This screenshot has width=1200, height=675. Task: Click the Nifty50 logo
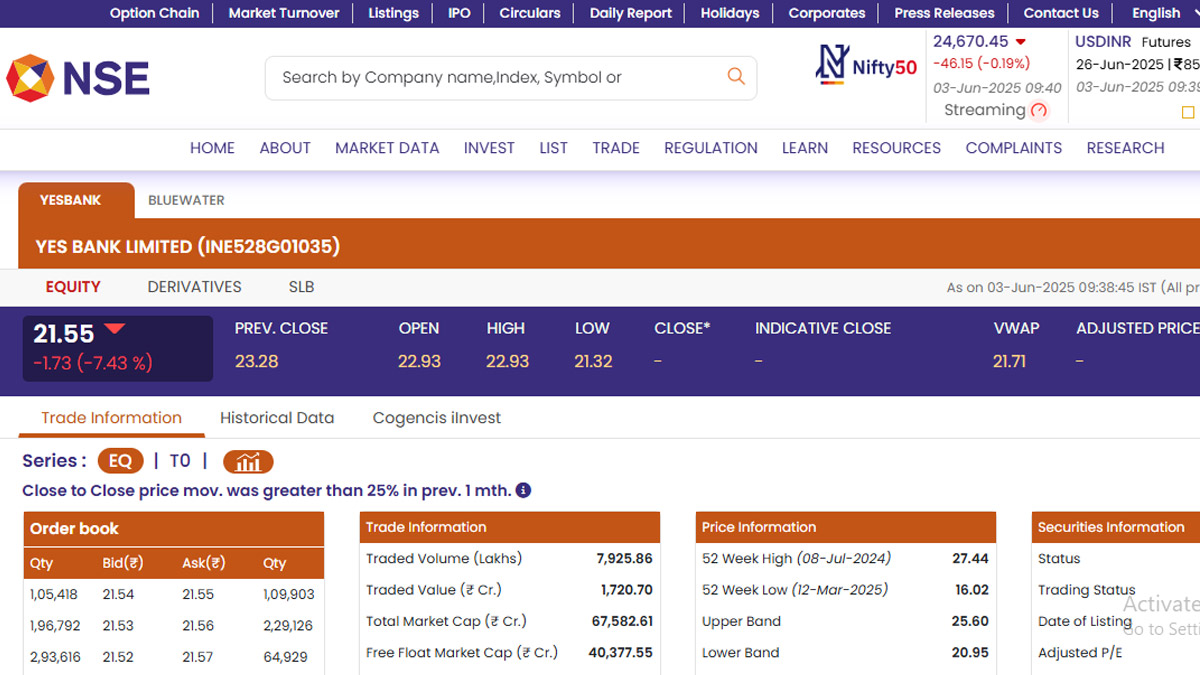866,65
